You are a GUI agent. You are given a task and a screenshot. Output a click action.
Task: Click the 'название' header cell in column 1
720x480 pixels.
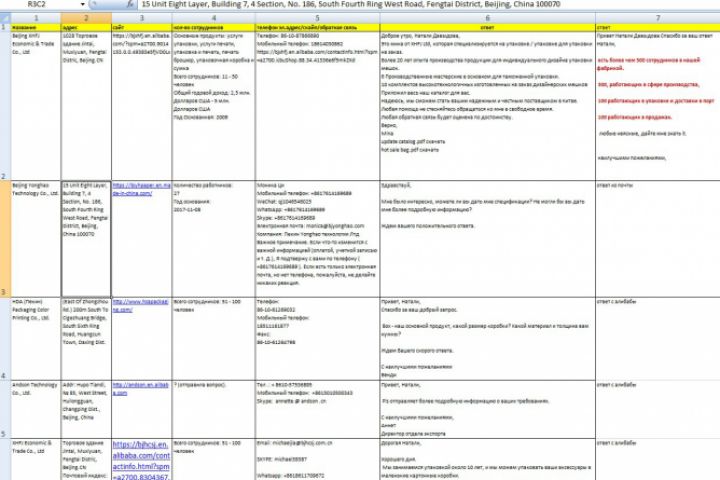[x=36, y=28]
